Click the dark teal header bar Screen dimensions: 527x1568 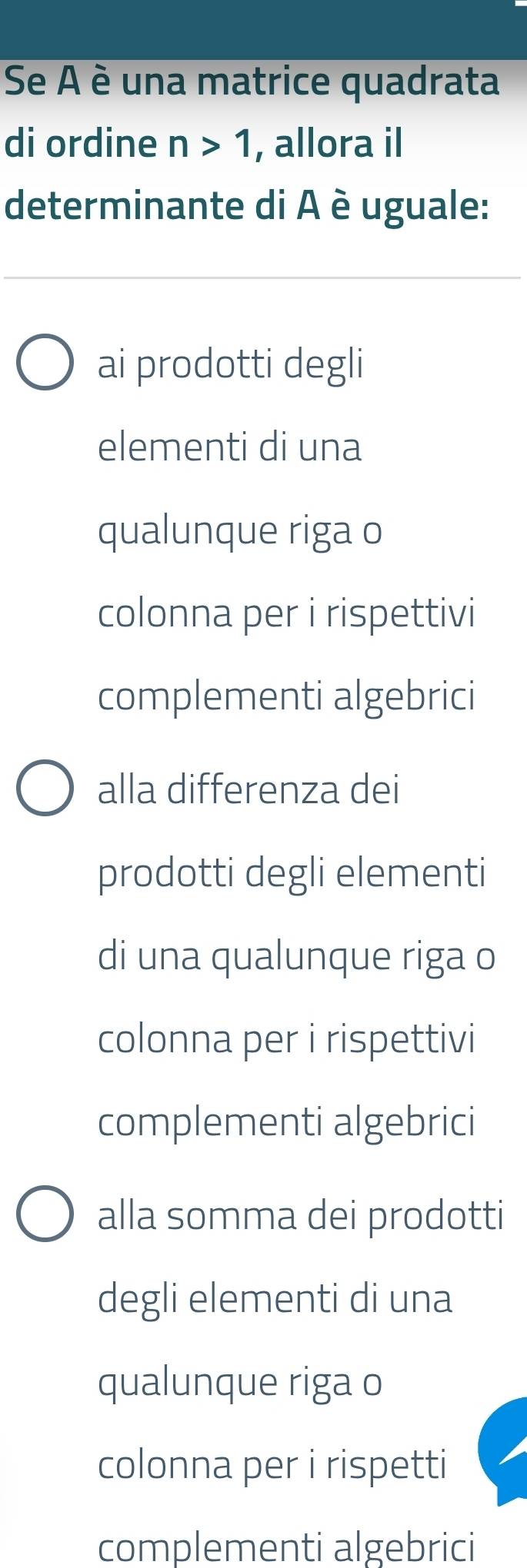(262, 31)
